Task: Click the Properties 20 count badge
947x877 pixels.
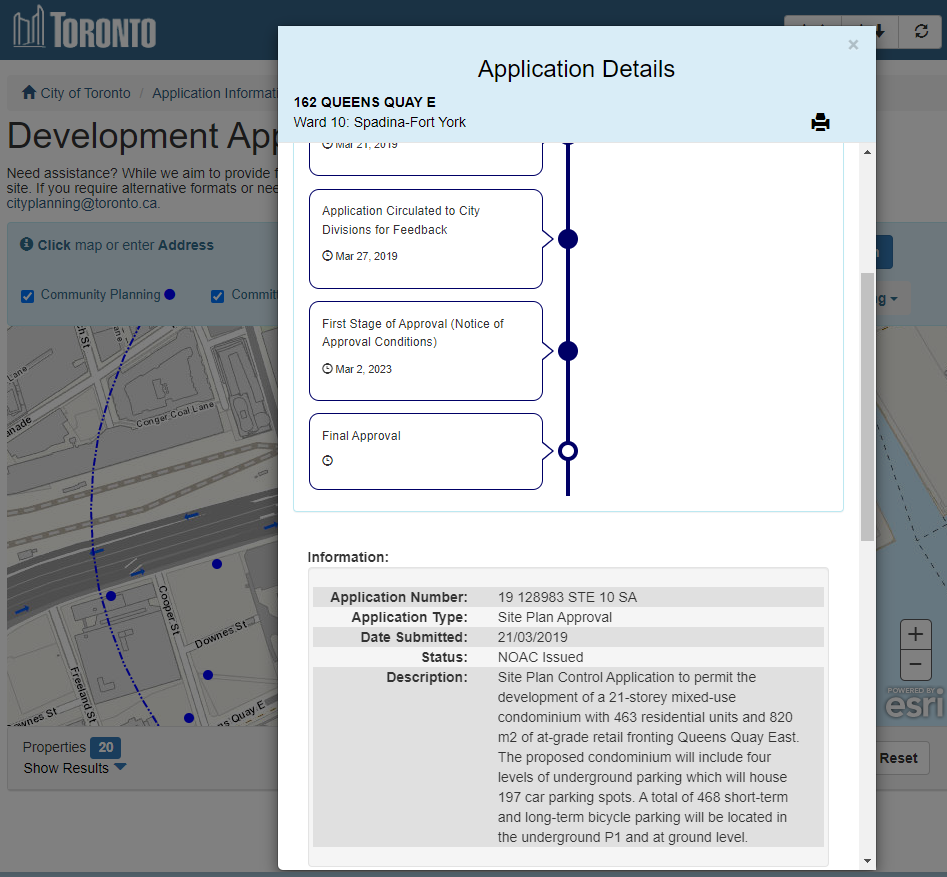Action: click(105, 747)
